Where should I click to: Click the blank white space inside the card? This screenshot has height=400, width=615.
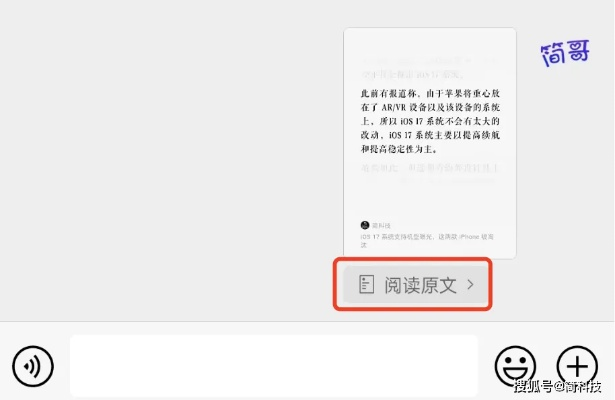tap(430, 200)
